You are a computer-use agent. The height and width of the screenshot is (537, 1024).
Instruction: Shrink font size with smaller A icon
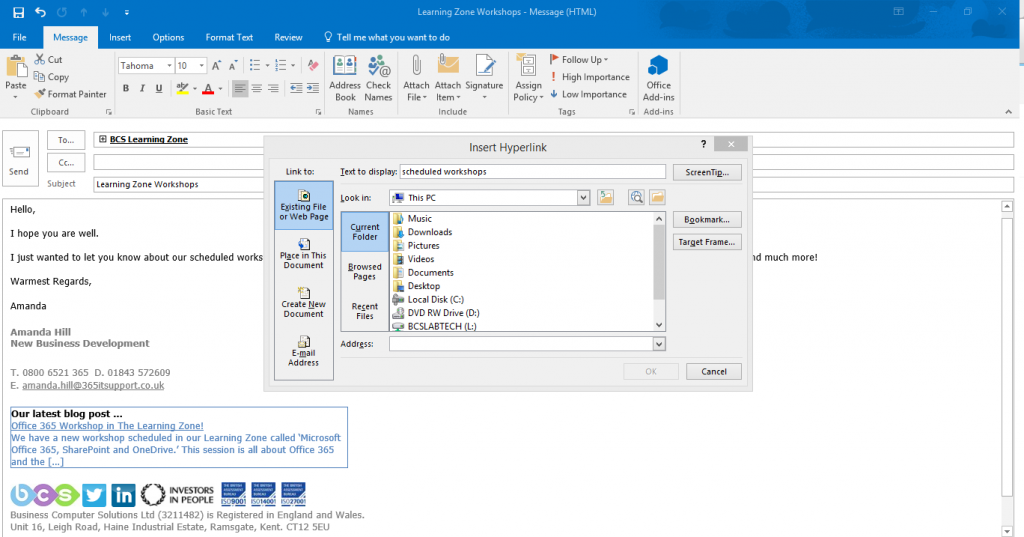coord(232,65)
